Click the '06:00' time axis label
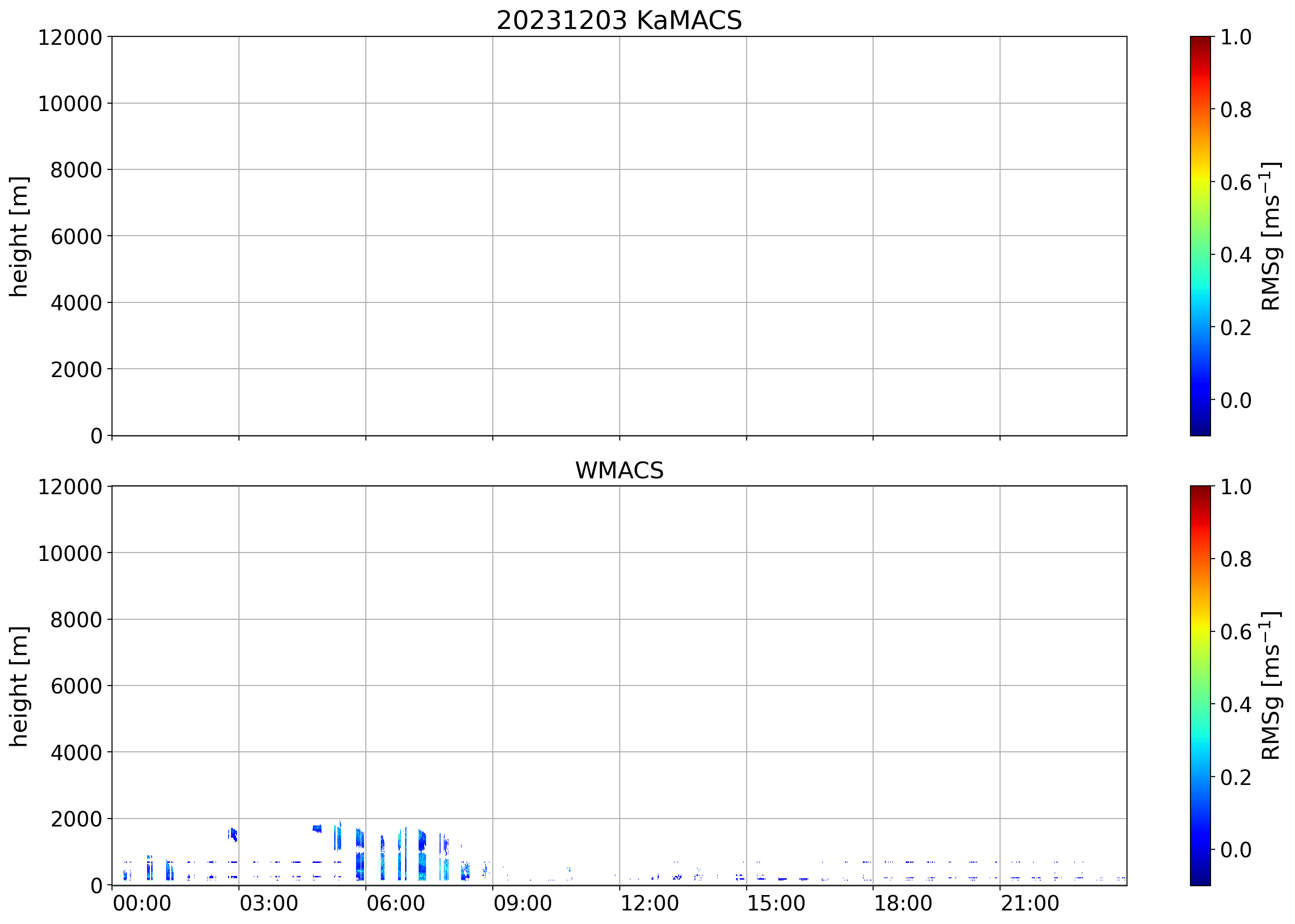This screenshot has width=1295, height=924. 395,903
